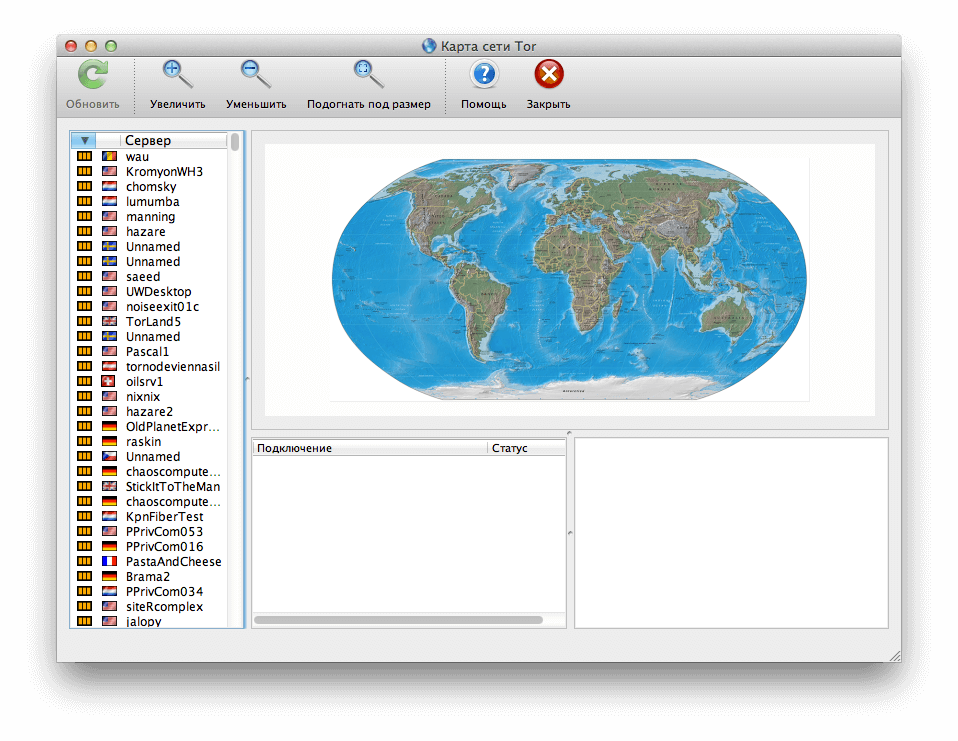Click the flag icon beside oilsrv1

[108, 381]
